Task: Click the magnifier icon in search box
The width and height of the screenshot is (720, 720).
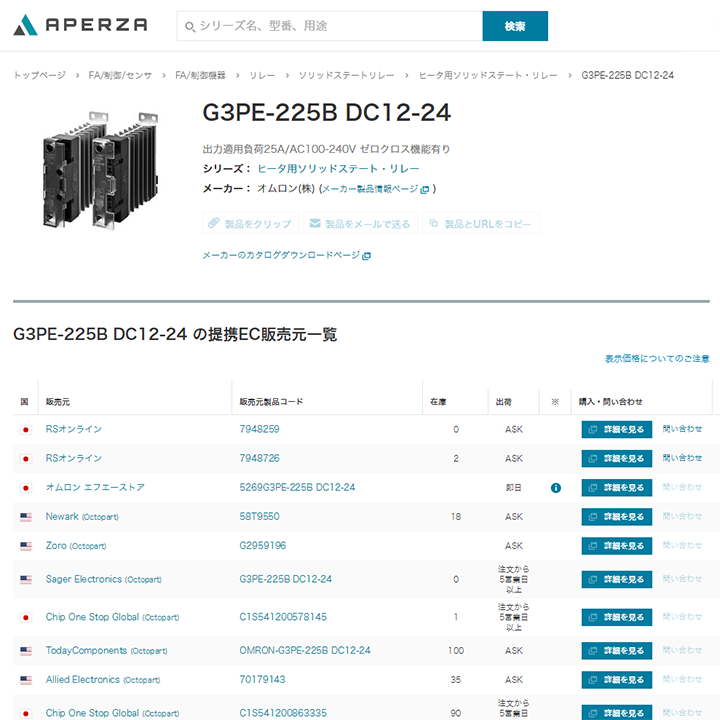Action: (x=190, y=26)
